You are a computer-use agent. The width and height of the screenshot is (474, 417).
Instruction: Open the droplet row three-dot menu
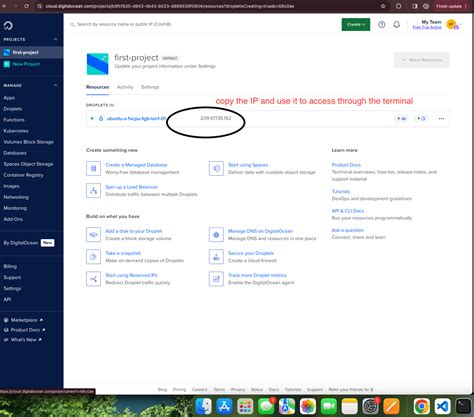click(x=441, y=119)
